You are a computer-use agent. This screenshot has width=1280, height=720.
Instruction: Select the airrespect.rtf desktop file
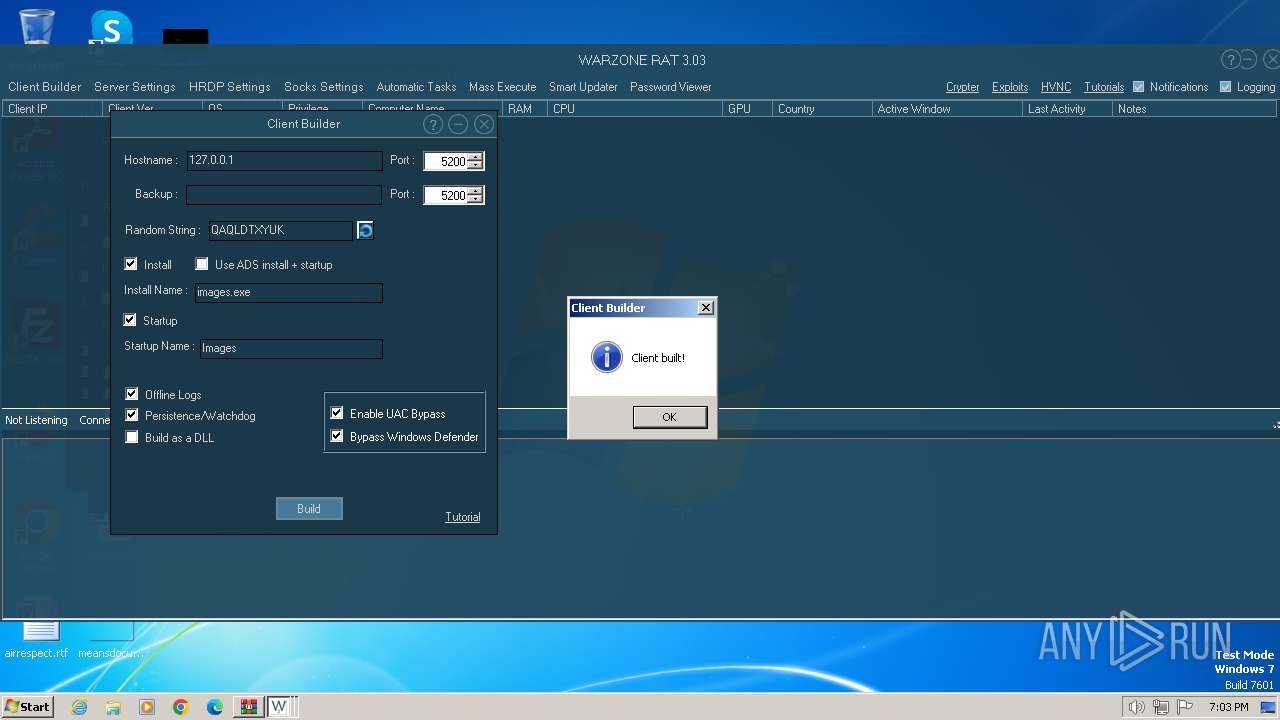tap(37, 640)
